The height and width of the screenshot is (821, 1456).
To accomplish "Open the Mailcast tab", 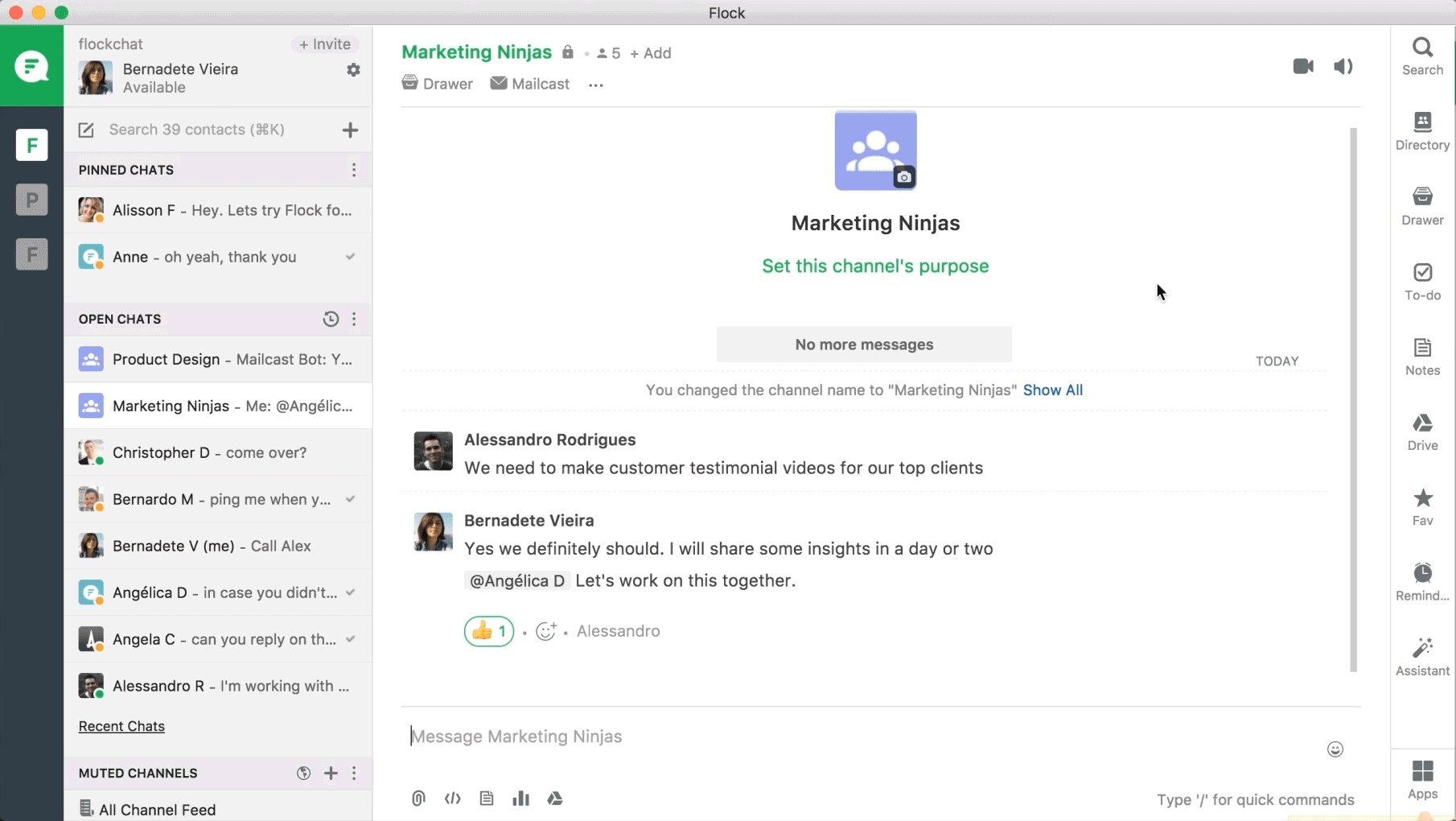I will point(529,84).
